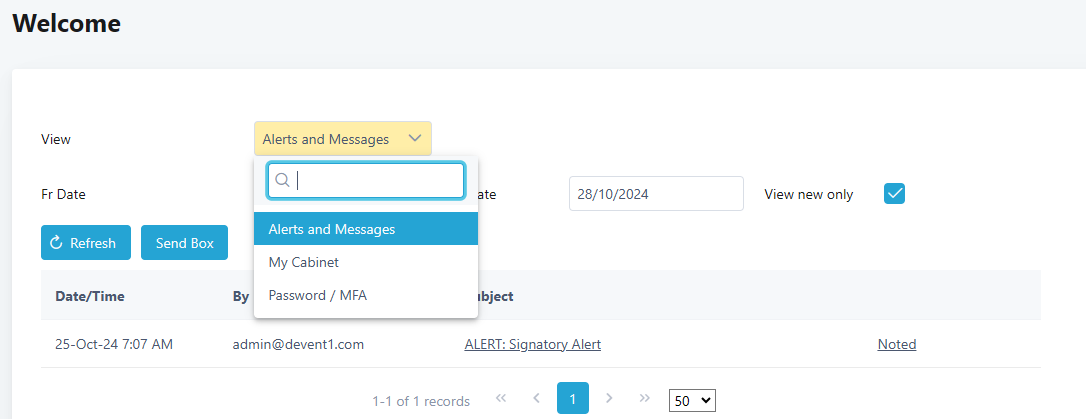Focus the date field showing 28/10/2024
The height and width of the screenshot is (419, 1086).
pos(656,194)
